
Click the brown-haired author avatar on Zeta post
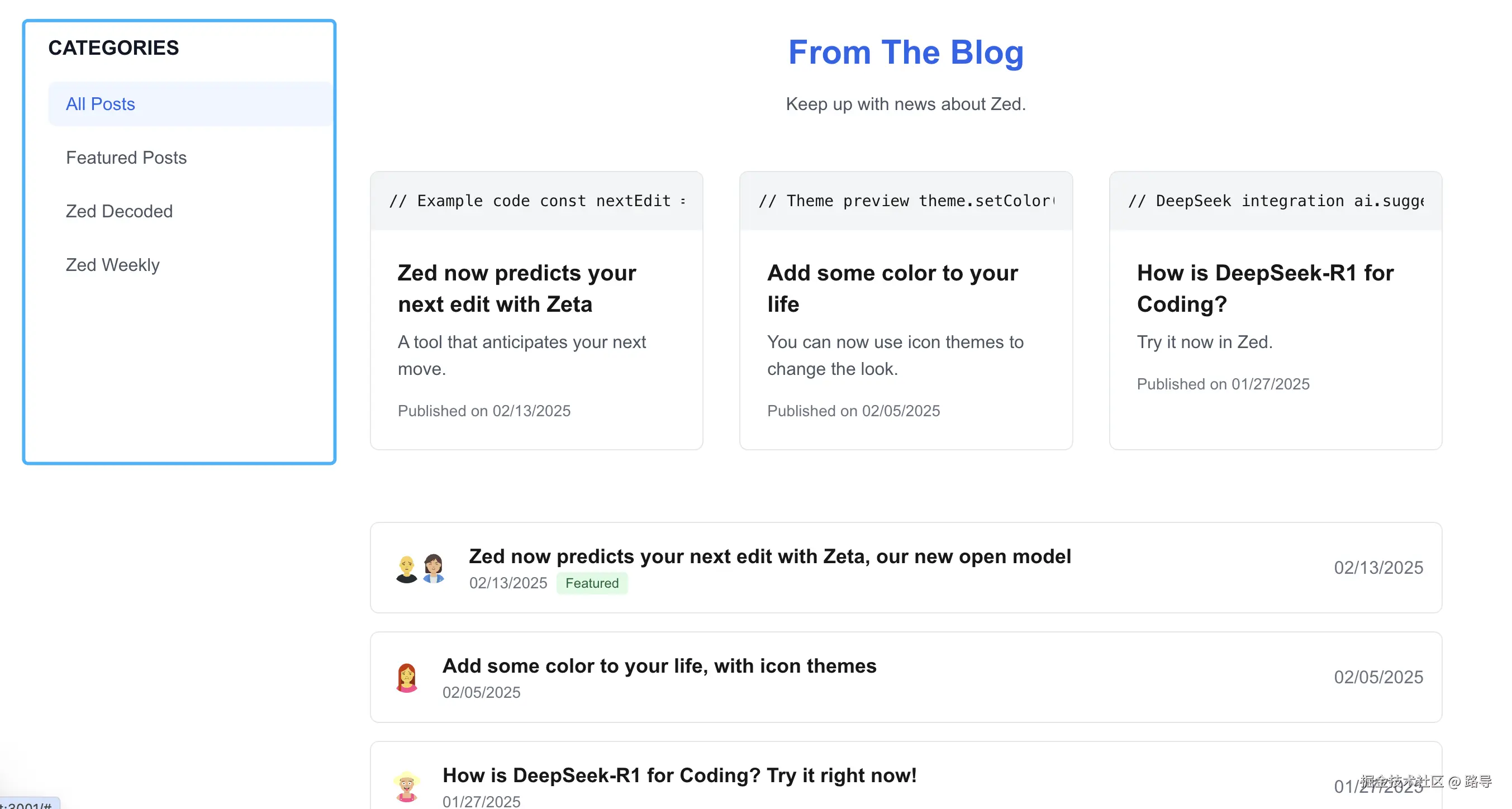coord(433,568)
